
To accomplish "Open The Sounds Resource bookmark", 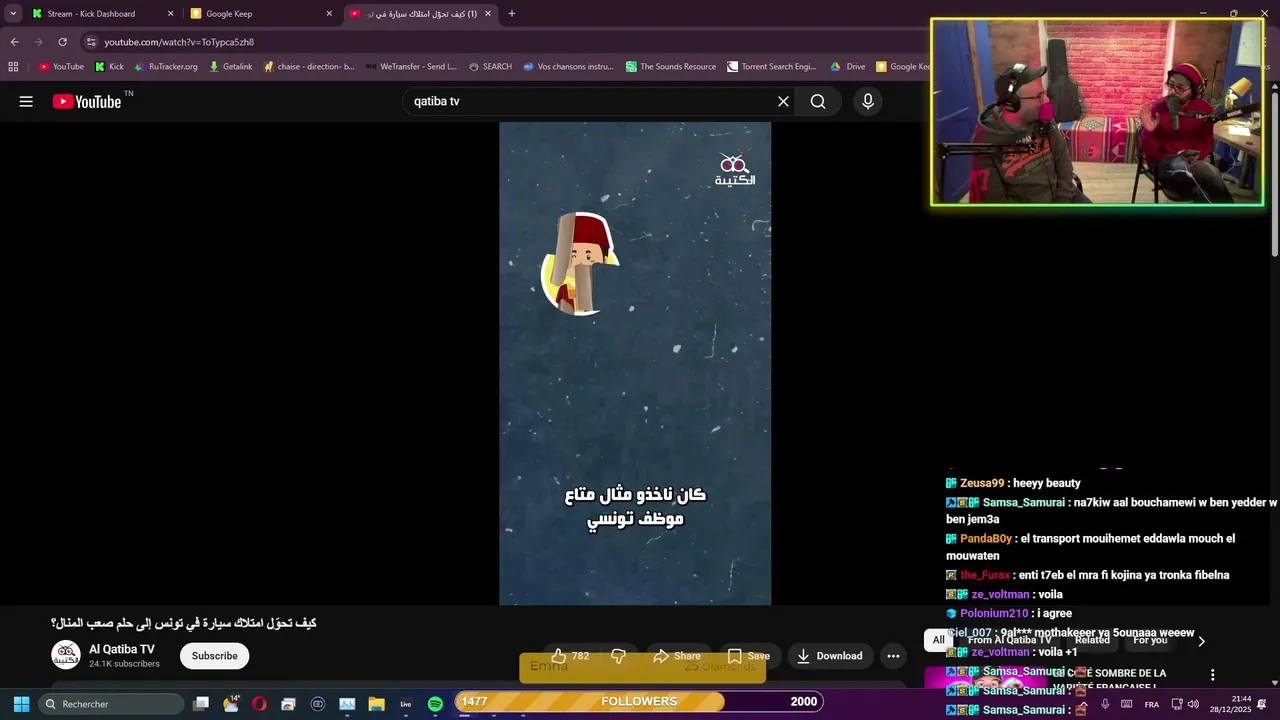I will point(671,67).
